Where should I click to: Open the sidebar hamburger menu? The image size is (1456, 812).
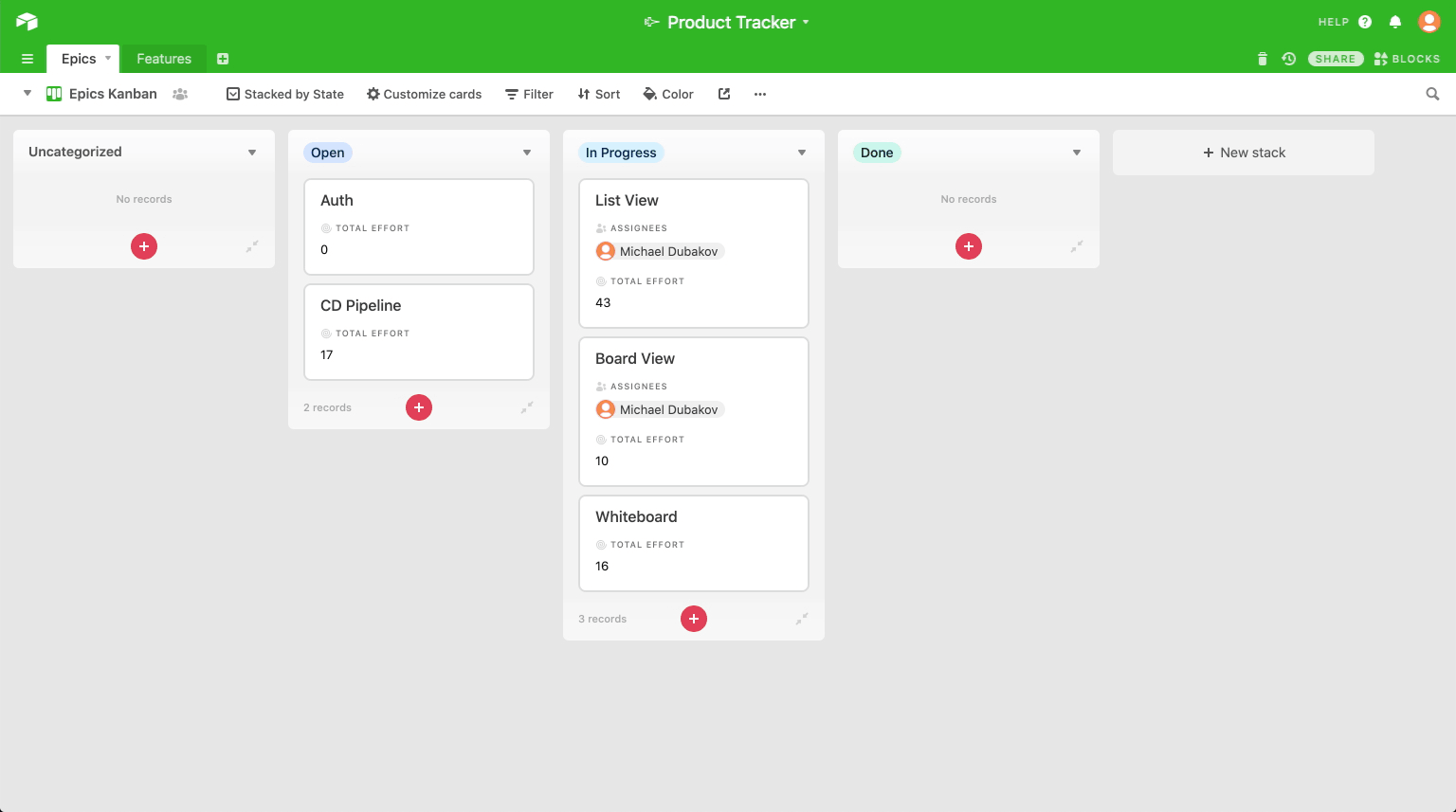coord(26,58)
